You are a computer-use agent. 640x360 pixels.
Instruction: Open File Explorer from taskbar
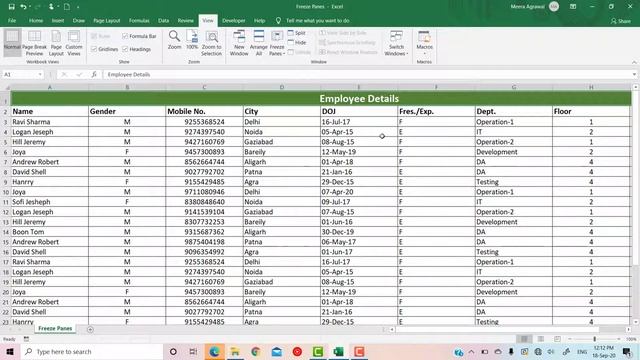(x=235, y=351)
